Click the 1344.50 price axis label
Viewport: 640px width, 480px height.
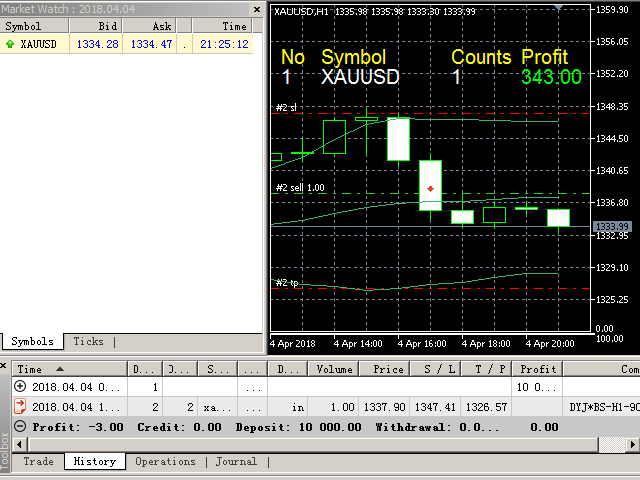[612, 139]
